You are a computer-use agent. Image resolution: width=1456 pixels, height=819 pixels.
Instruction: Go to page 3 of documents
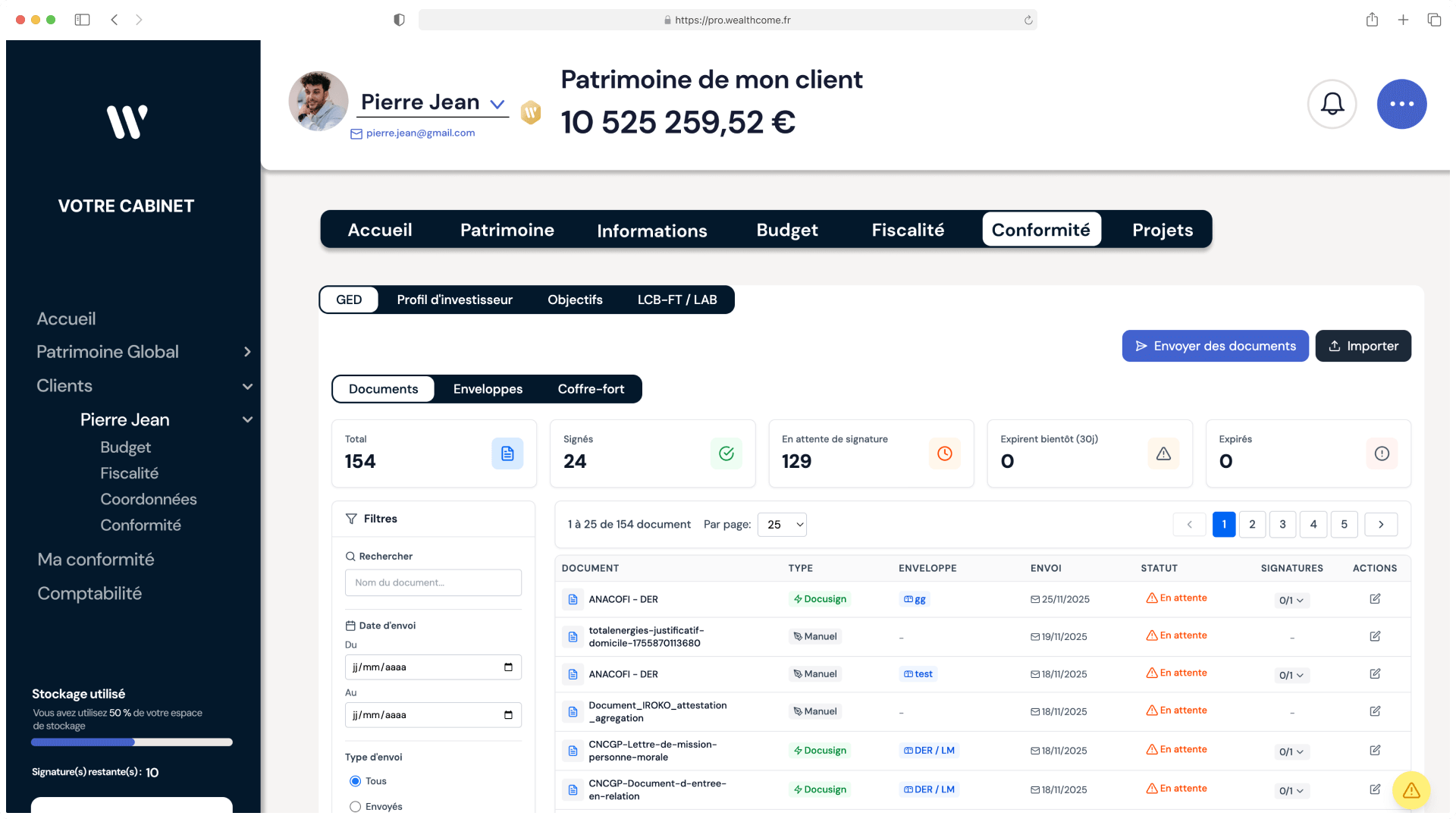tap(1282, 524)
